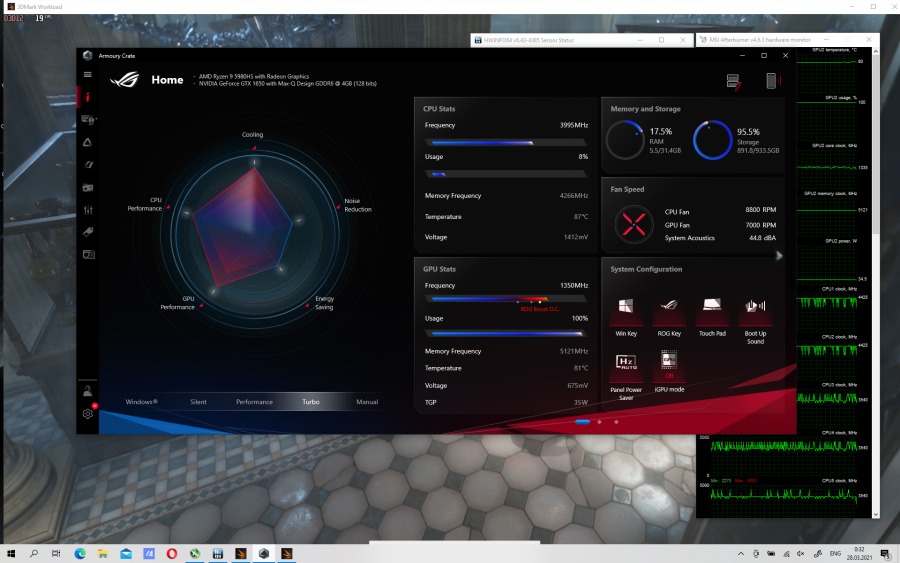Click the Noise Reduction radar label
Viewport: 900px width, 563px height.
(x=358, y=205)
